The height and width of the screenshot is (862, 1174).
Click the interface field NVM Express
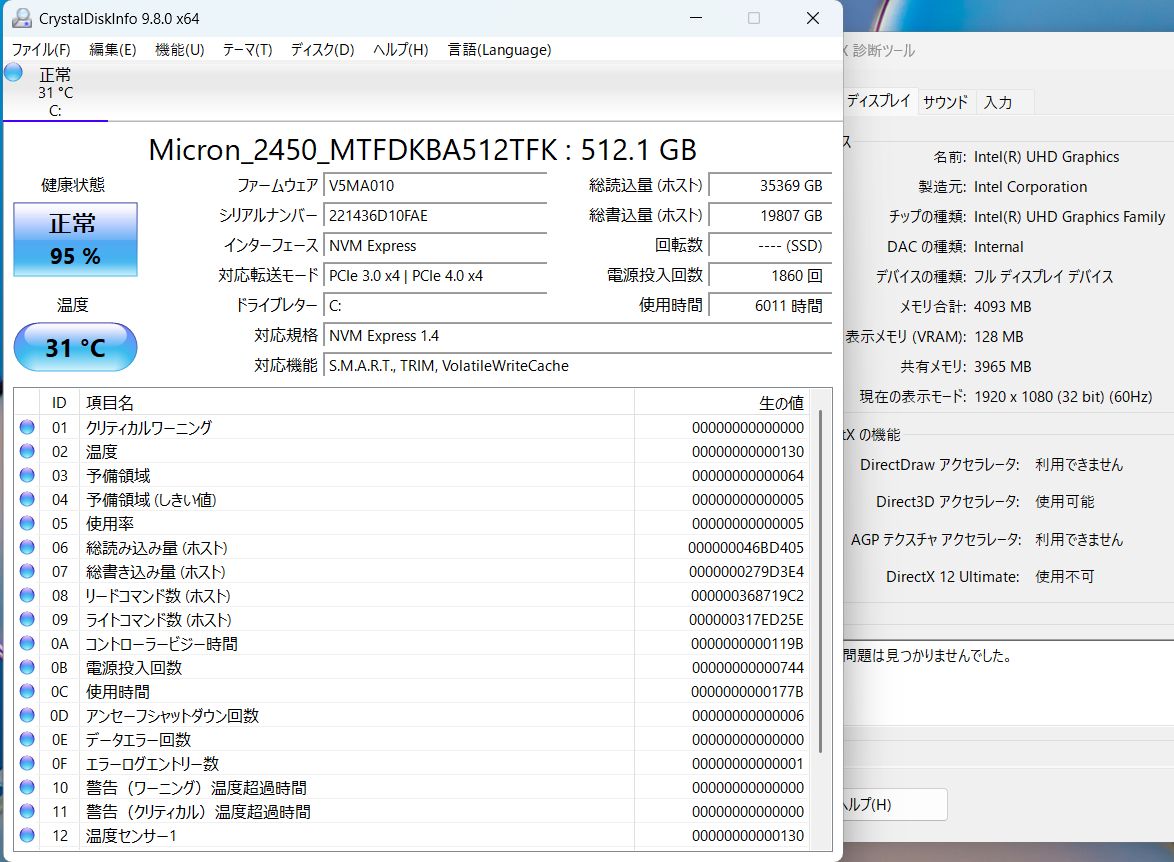tap(436, 246)
